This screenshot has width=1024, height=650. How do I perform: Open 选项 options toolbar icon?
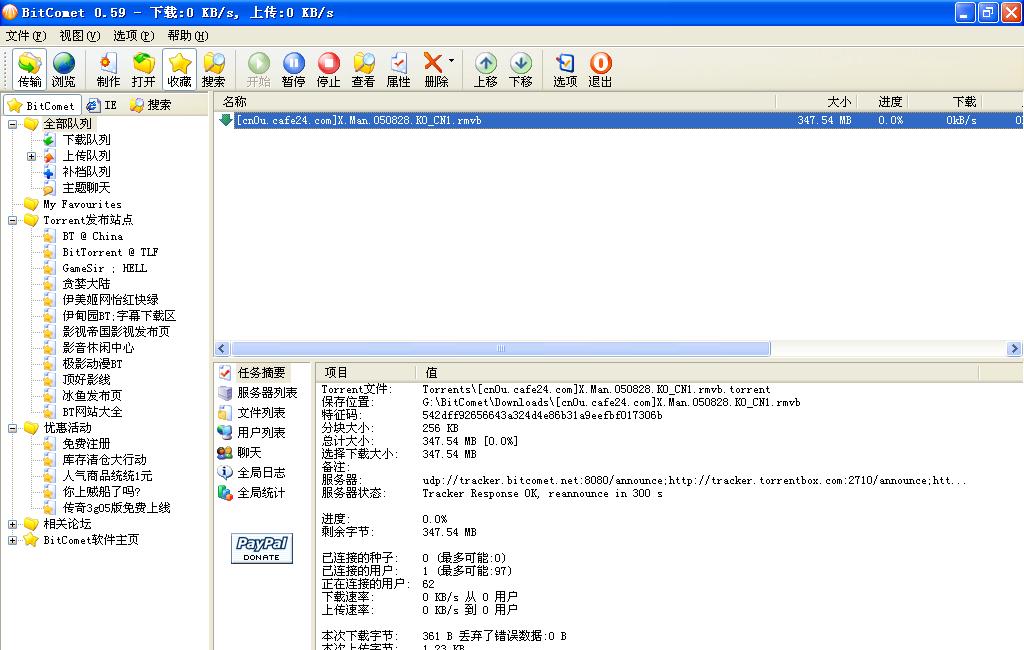click(565, 69)
